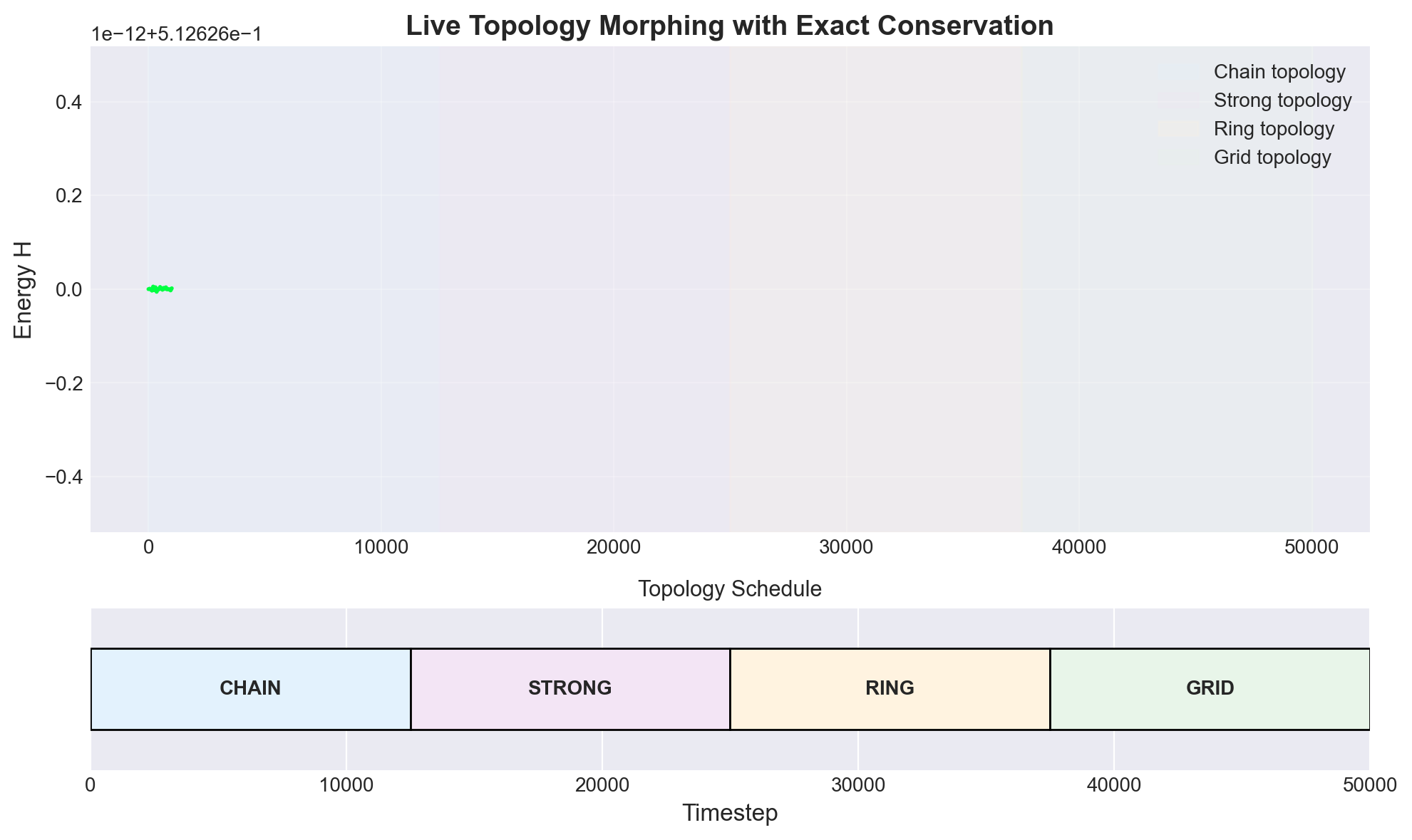The width and height of the screenshot is (1412, 840).
Task: Click the 0.2 y-axis tick label
Action: click(69, 196)
